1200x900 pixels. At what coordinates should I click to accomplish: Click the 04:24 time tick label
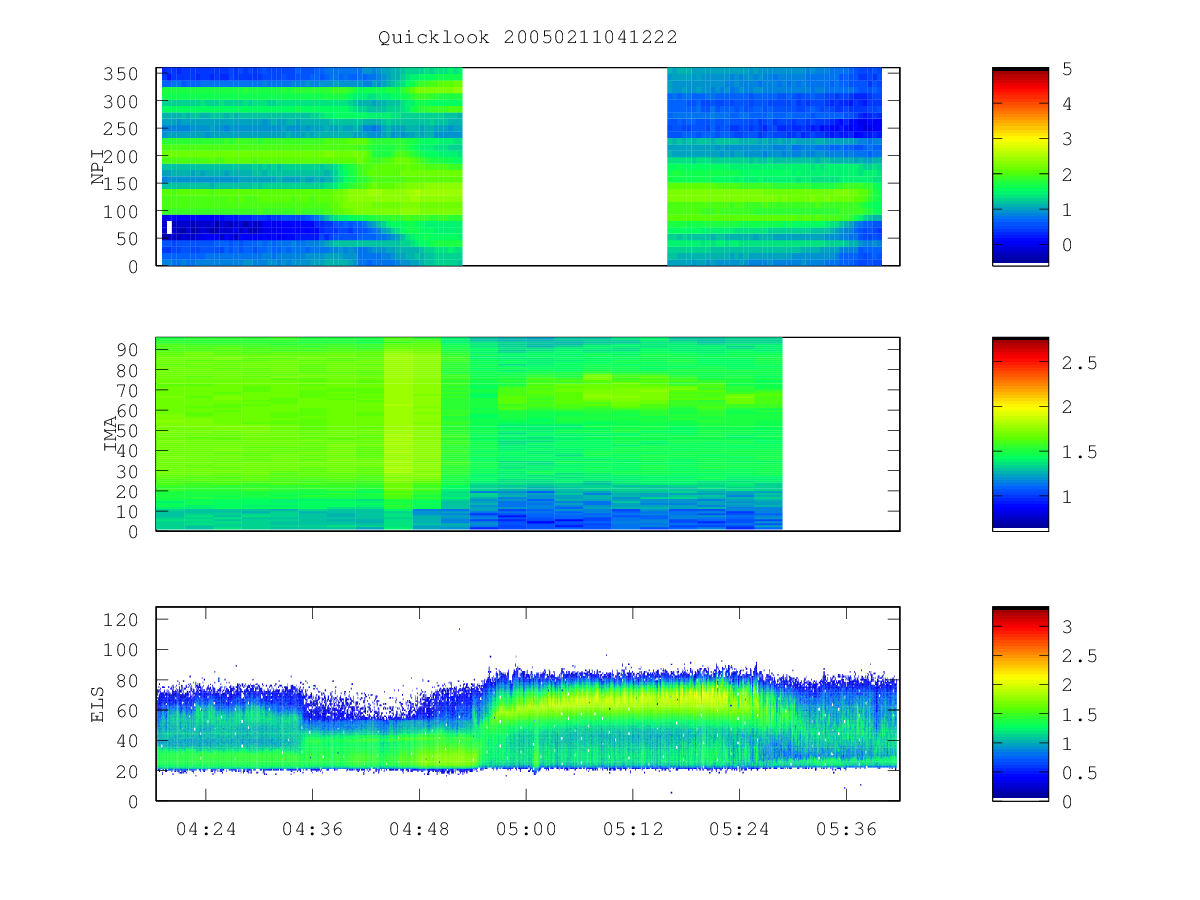tap(206, 828)
